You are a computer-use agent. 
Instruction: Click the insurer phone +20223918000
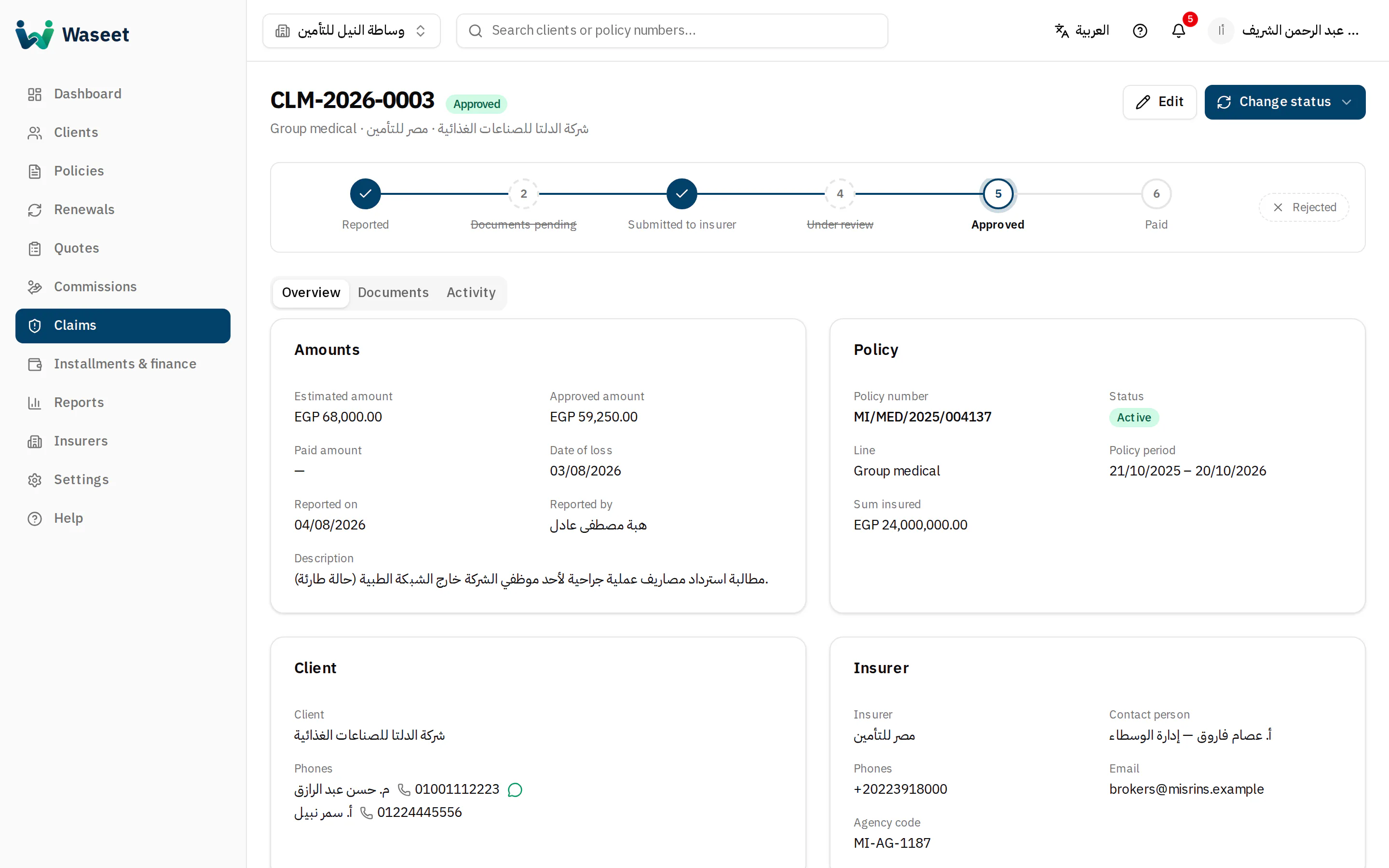(900, 789)
